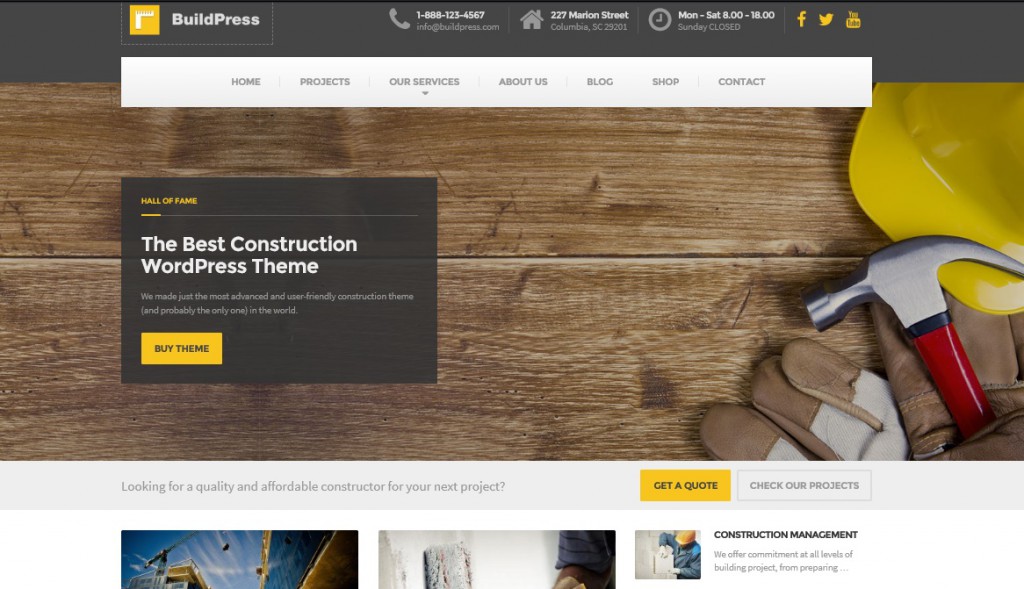The width and height of the screenshot is (1024, 589).
Task: Open the YouTube icon in header
Action: point(853,19)
